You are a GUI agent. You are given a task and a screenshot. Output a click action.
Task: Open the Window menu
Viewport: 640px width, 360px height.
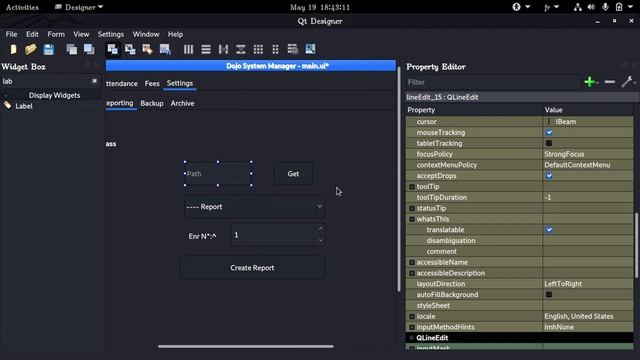point(146,34)
